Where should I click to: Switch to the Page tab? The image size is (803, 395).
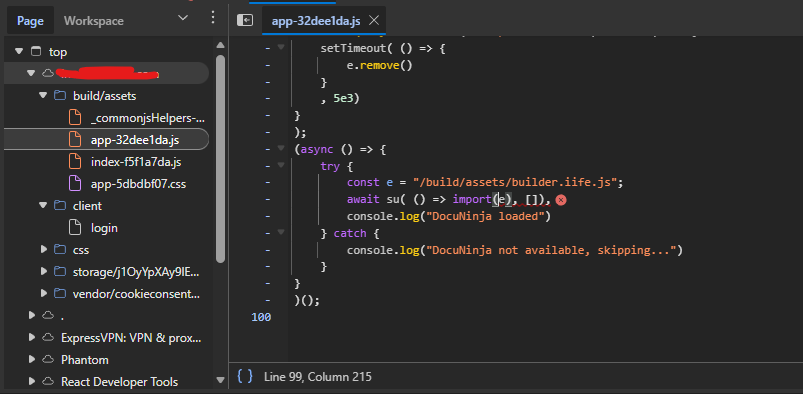click(x=30, y=21)
